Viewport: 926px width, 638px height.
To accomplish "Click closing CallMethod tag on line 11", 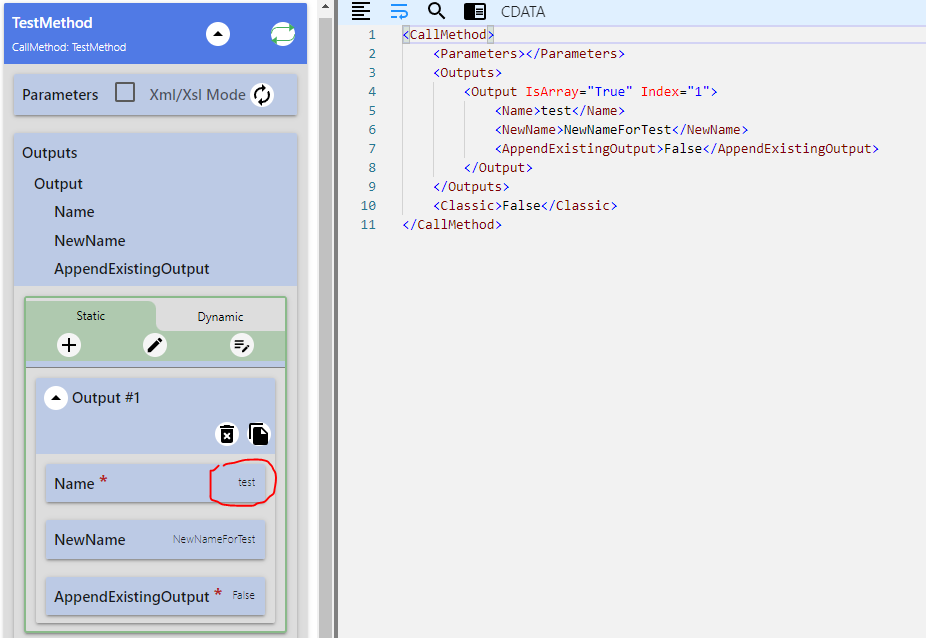I will 452,224.
